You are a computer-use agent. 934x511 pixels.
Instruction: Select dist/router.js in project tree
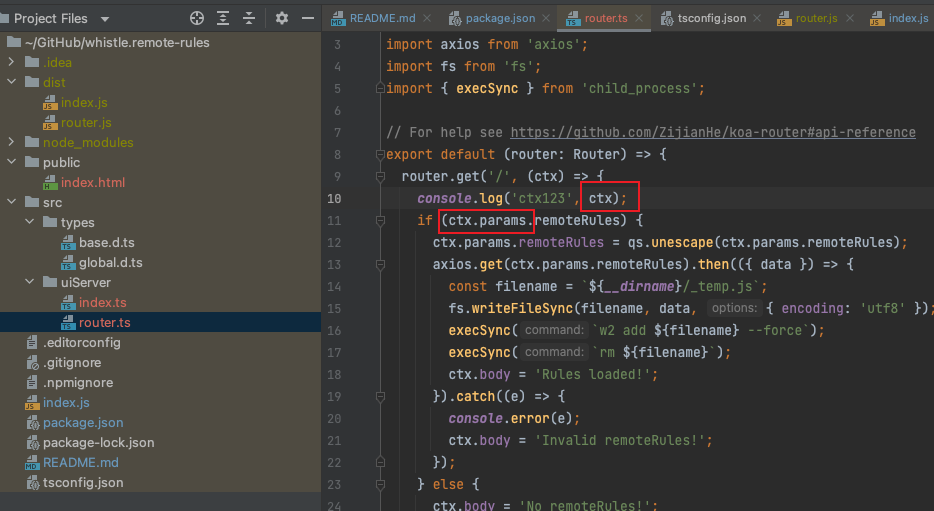coord(86,122)
